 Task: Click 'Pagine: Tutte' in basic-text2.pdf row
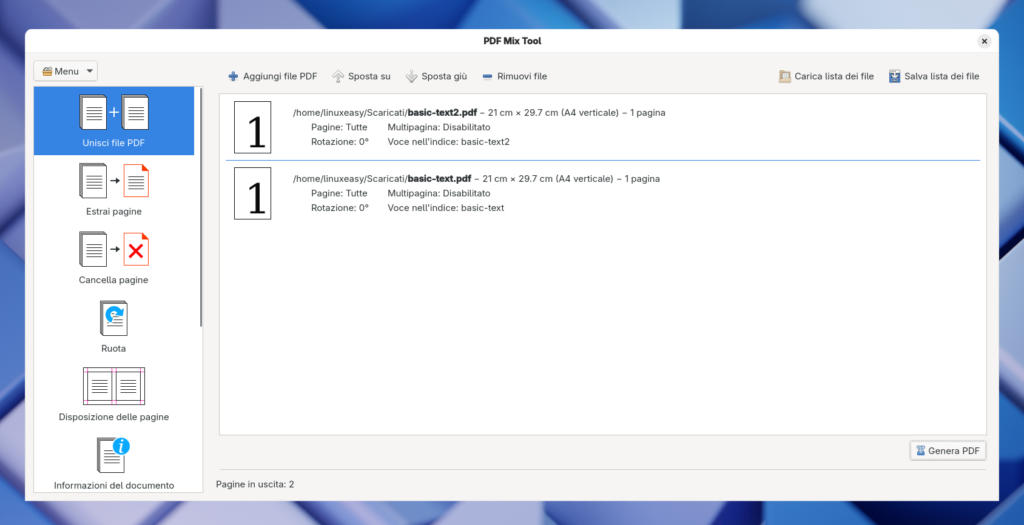tap(339, 127)
